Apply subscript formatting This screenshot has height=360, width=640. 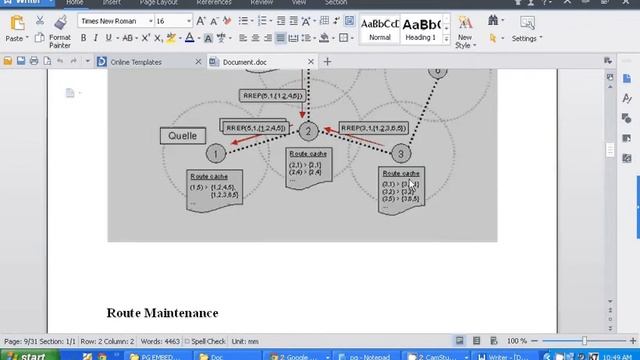(158, 38)
